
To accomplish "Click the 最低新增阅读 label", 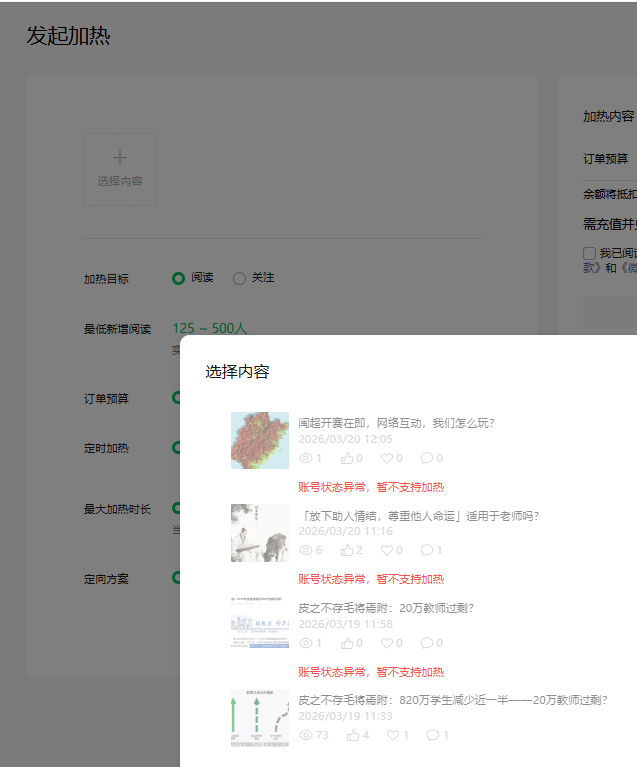I will 117,329.
